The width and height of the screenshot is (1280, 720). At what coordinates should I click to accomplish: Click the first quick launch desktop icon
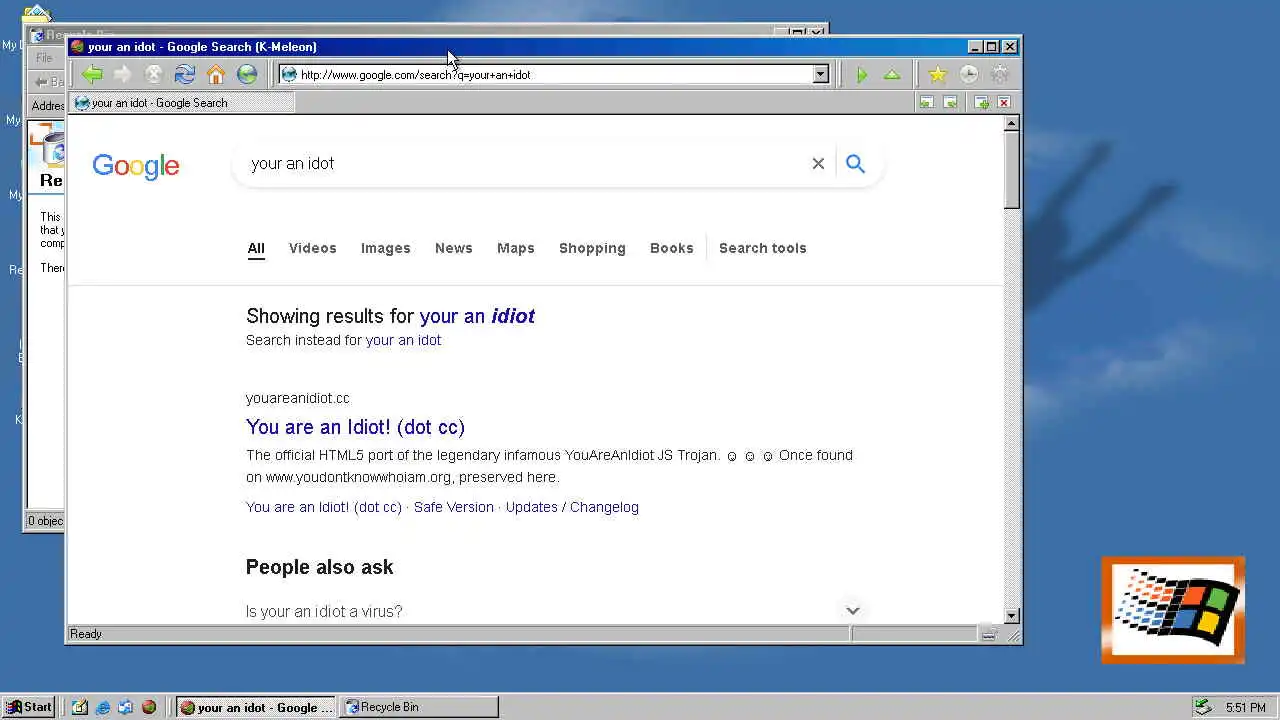(x=80, y=707)
